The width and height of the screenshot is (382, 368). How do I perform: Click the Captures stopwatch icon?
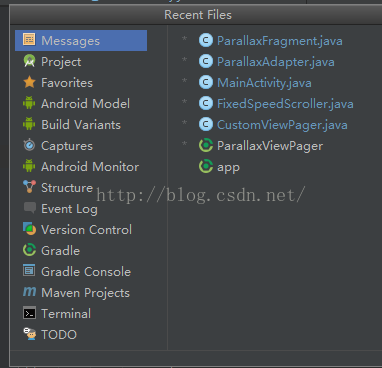click(29, 145)
